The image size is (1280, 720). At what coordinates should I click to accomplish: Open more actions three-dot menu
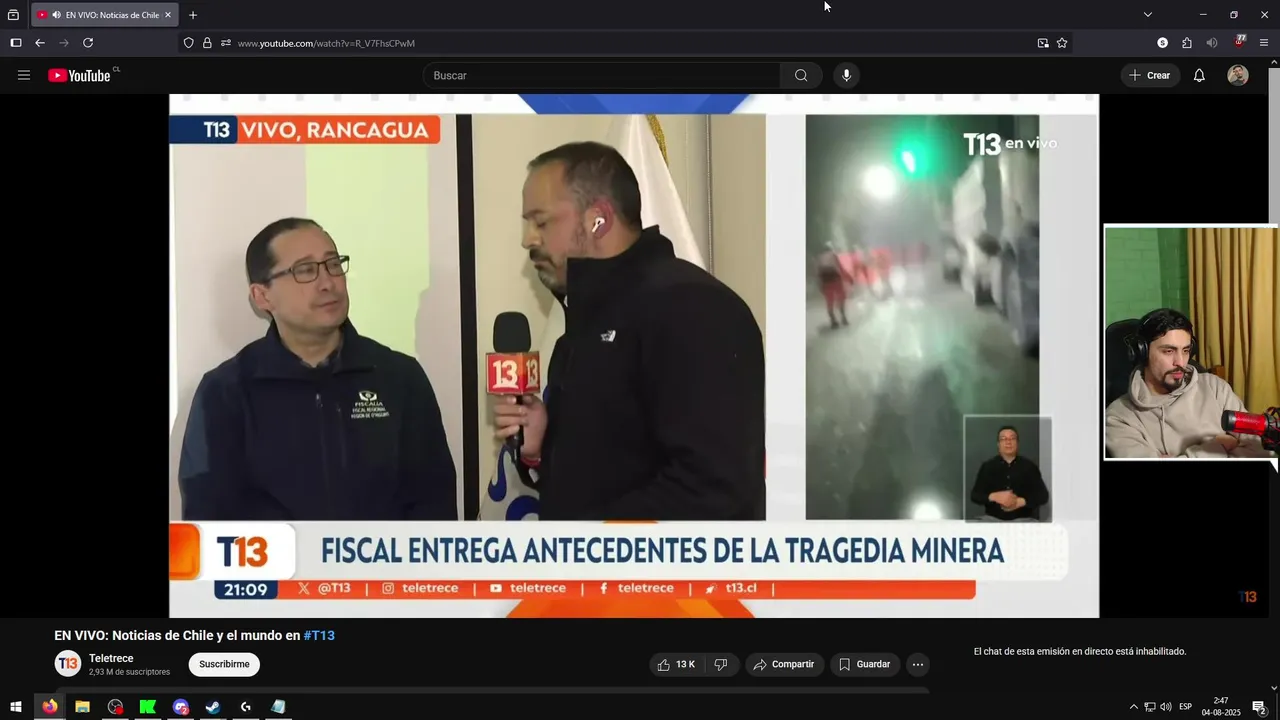click(918, 664)
